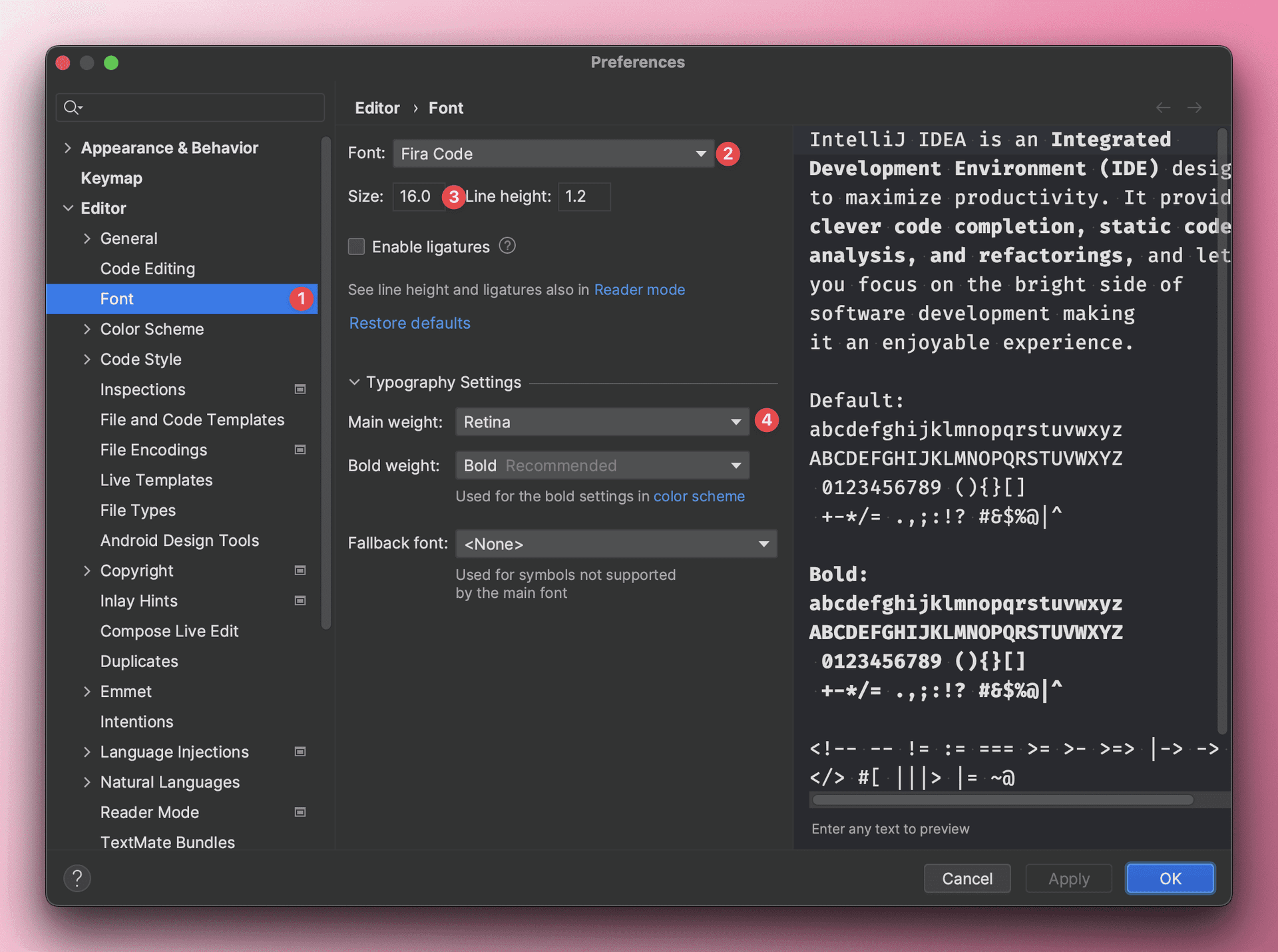The width and height of the screenshot is (1278, 952).
Task: Open the Font family dropdown
Action: coord(552,154)
